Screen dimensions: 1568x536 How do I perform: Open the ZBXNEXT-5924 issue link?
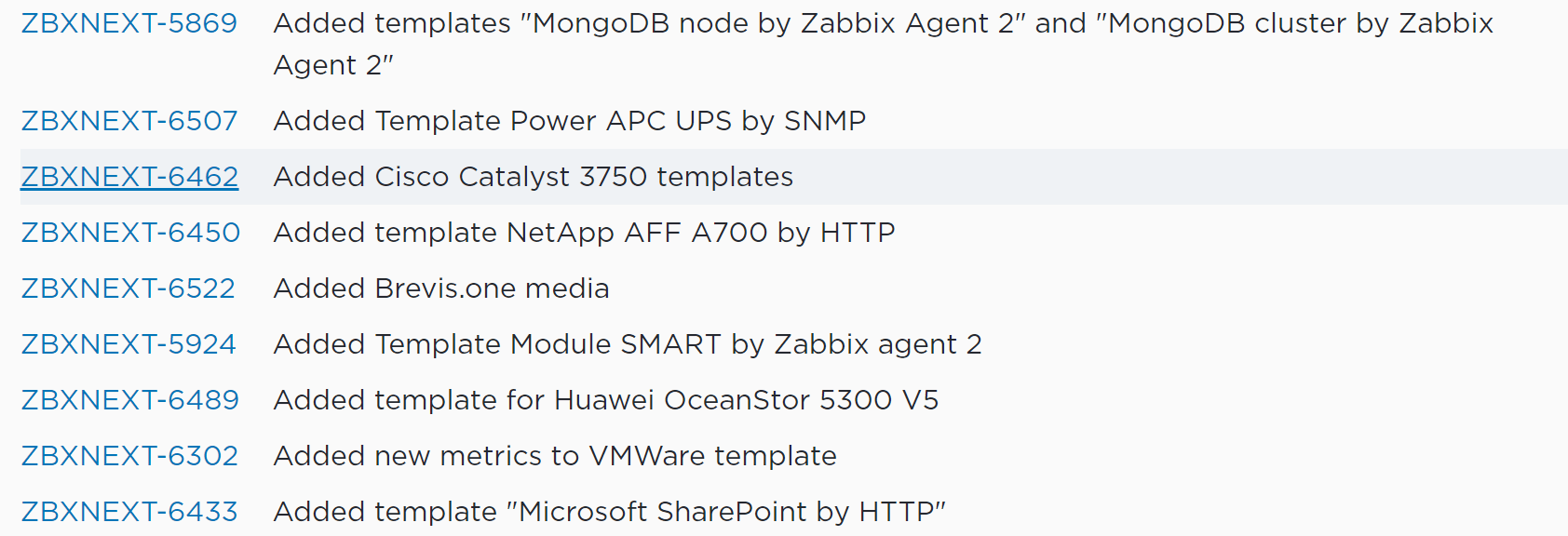[x=128, y=343]
